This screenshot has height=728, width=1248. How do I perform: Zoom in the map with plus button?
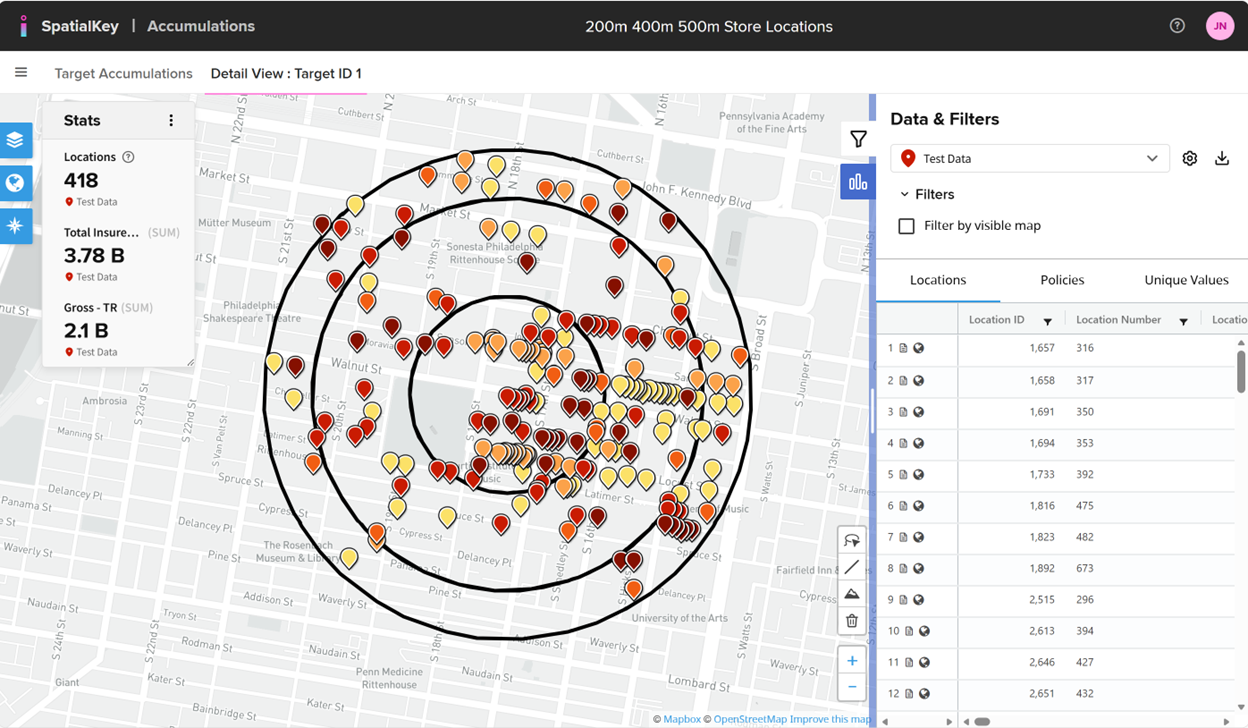pos(852,661)
